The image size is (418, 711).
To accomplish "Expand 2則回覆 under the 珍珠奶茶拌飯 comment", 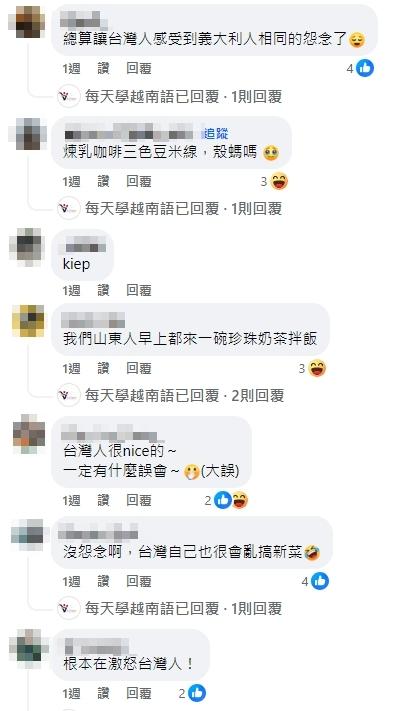I will 258,395.
